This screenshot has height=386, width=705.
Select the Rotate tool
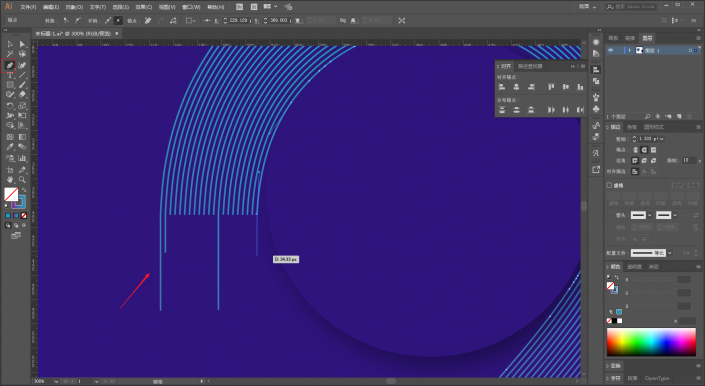click(x=10, y=106)
